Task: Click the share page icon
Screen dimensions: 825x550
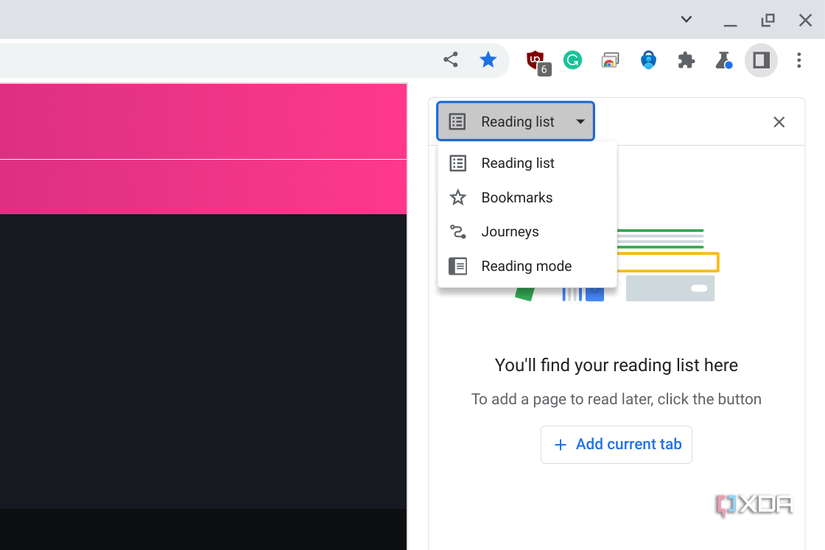Action: coord(450,59)
